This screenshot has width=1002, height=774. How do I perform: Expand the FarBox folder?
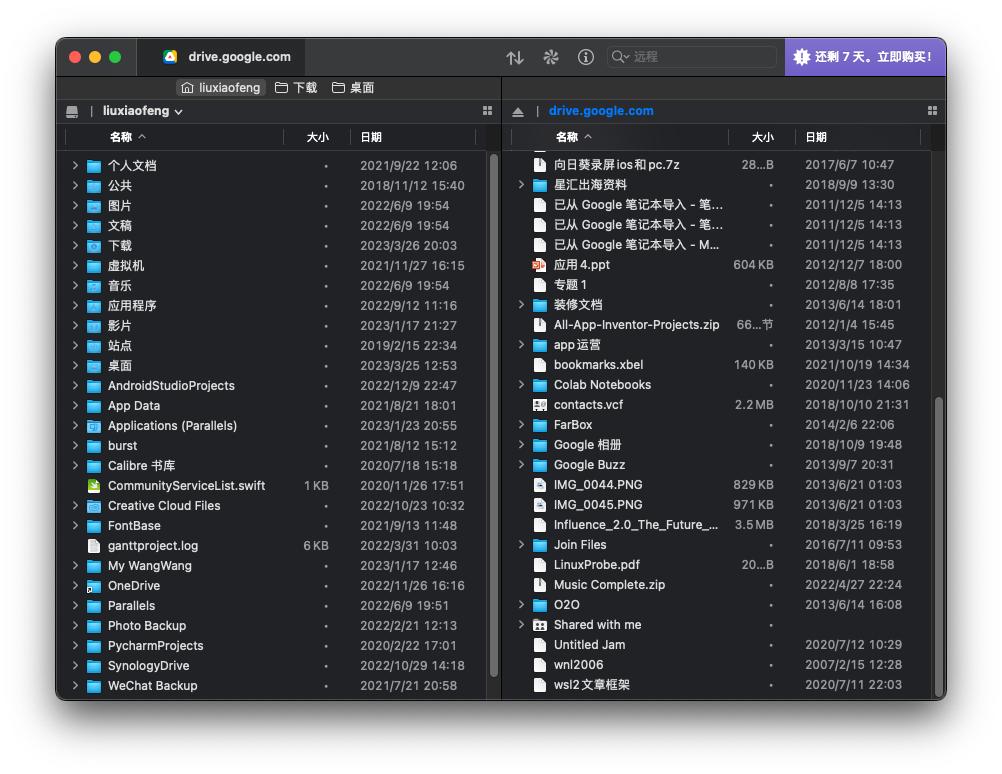(x=521, y=424)
